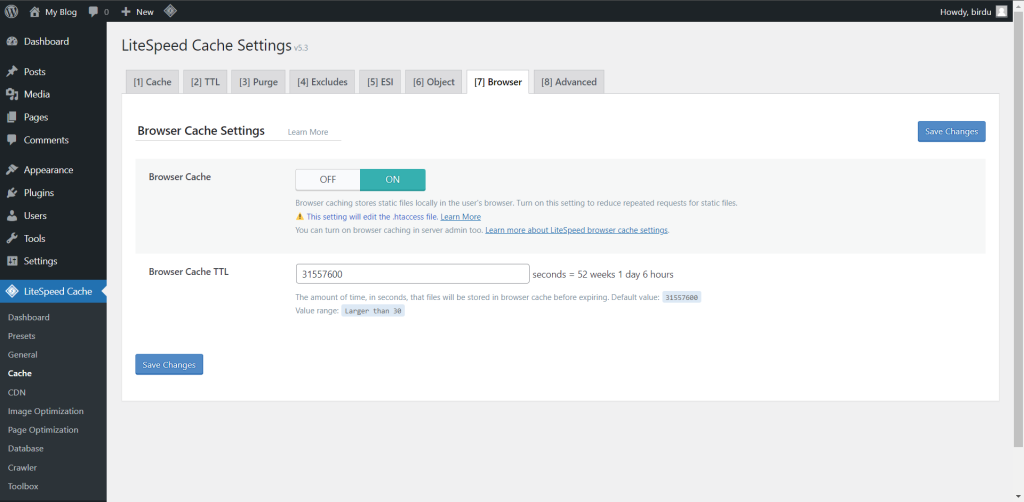Click the Comments icon in sidebar
The image size is (1024, 502).
click(12, 140)
